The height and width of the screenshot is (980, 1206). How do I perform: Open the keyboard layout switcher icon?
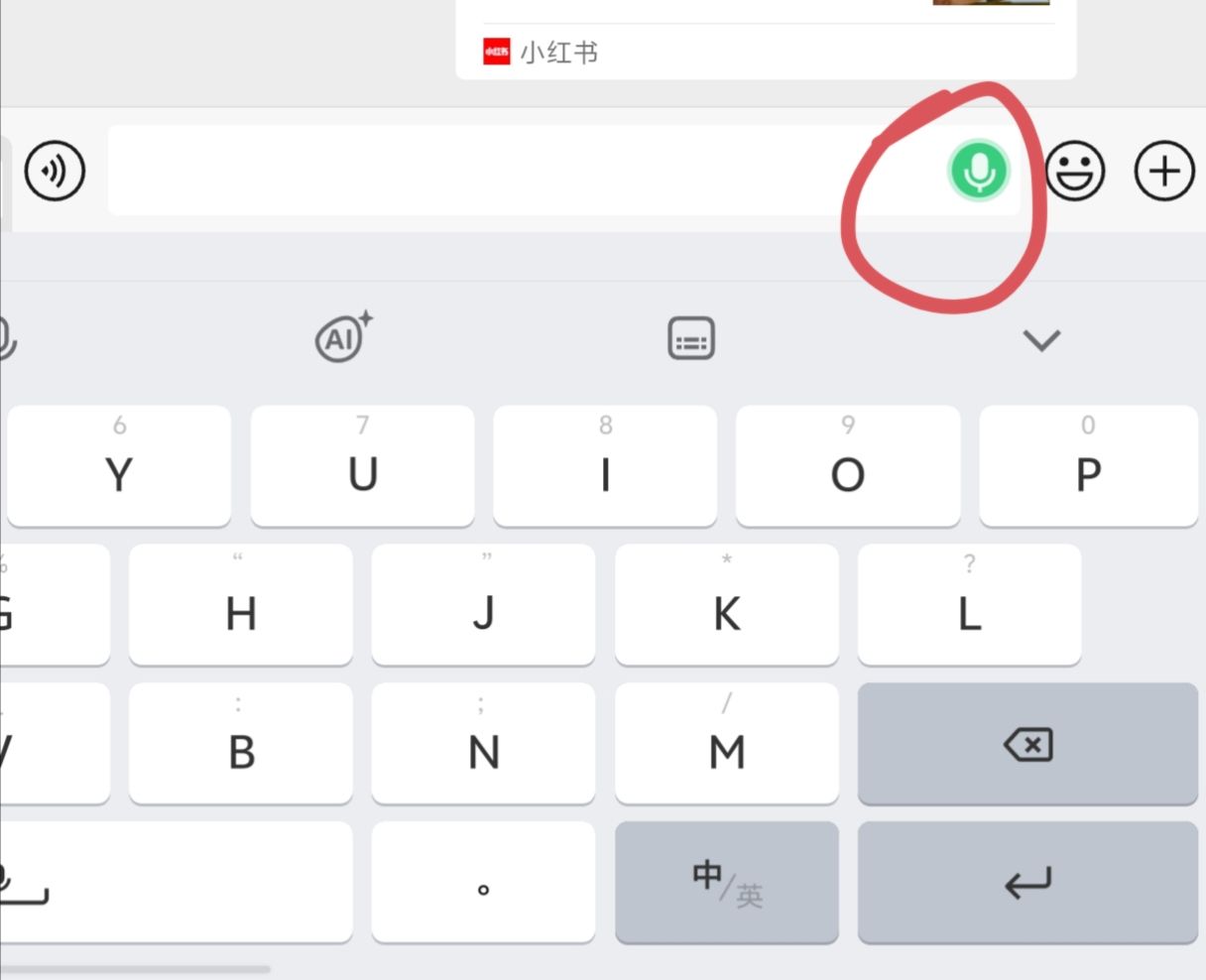691,338
